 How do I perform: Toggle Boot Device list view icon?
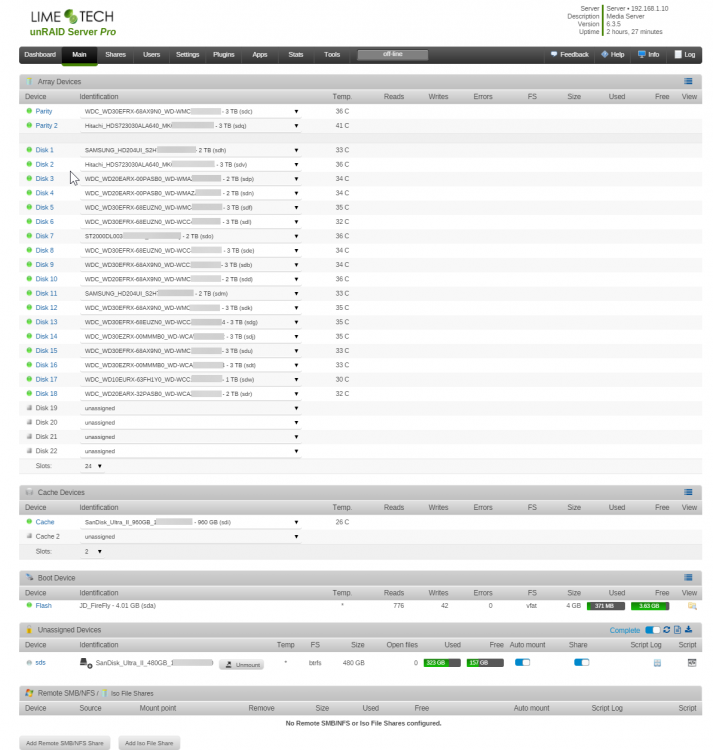tap(688, 578)
